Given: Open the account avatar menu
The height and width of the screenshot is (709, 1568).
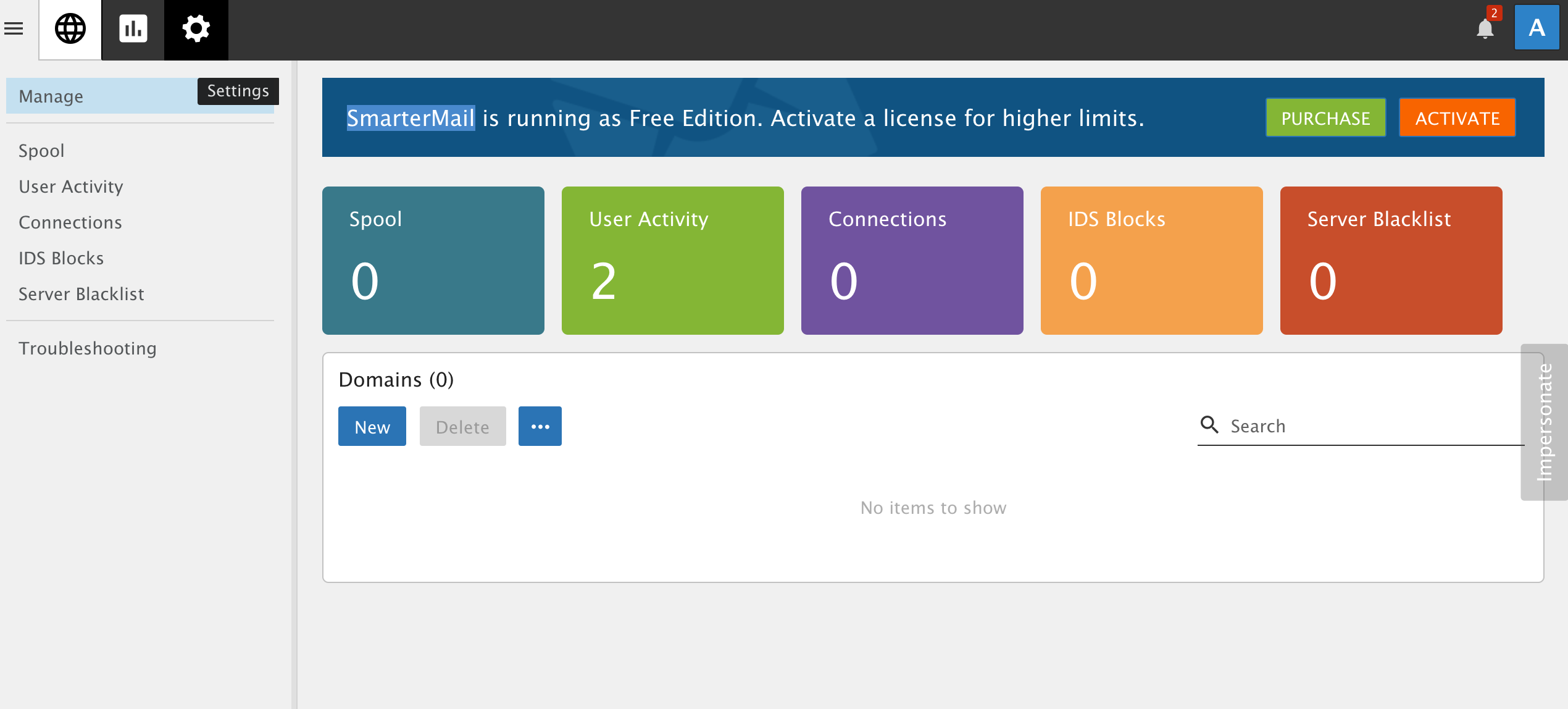Looking at the screenshot, I should pos(1537,28).
